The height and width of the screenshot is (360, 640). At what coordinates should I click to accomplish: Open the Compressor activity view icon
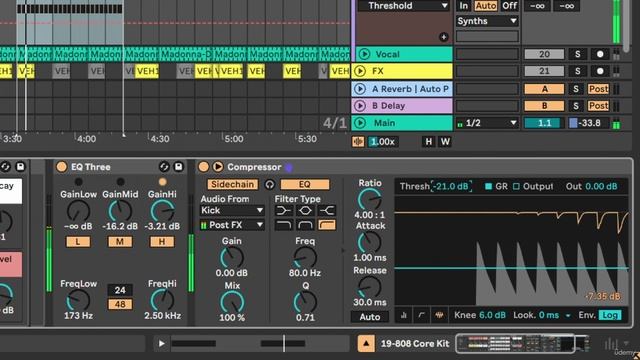coord(439,315)
